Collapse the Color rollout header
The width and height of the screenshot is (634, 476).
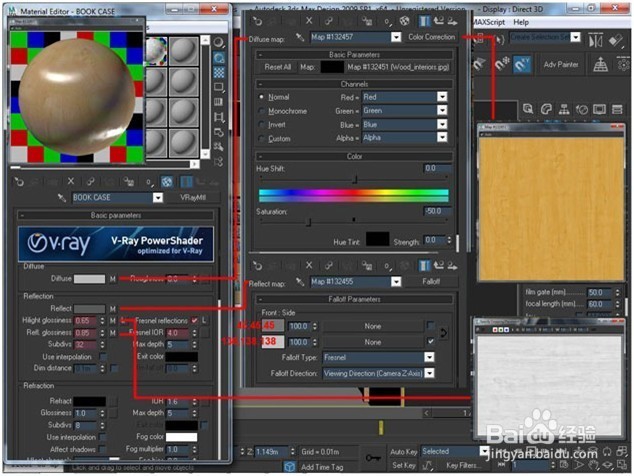click(x=354, y=156)
